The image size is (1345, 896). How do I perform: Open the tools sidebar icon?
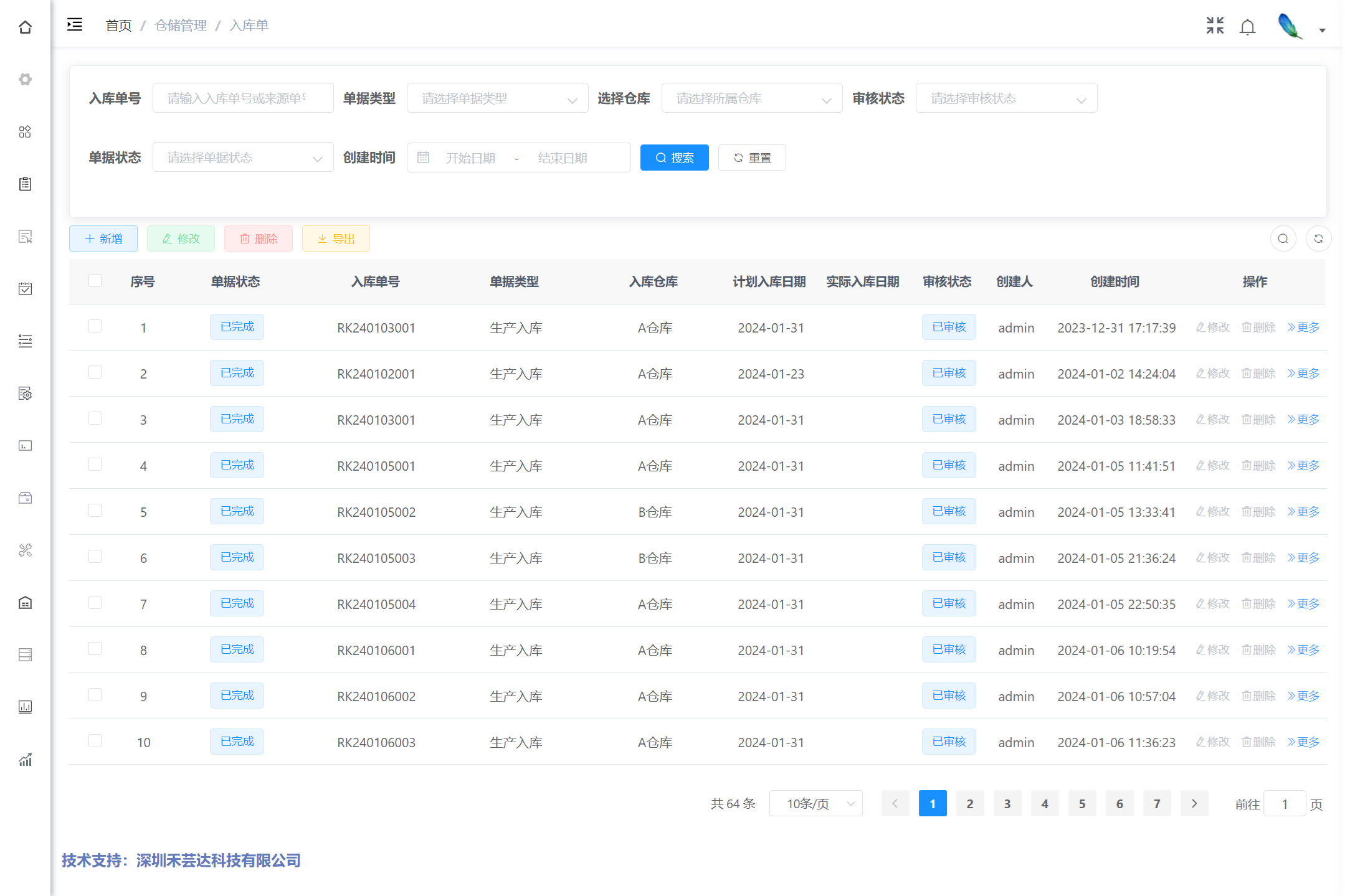(25, 550)
